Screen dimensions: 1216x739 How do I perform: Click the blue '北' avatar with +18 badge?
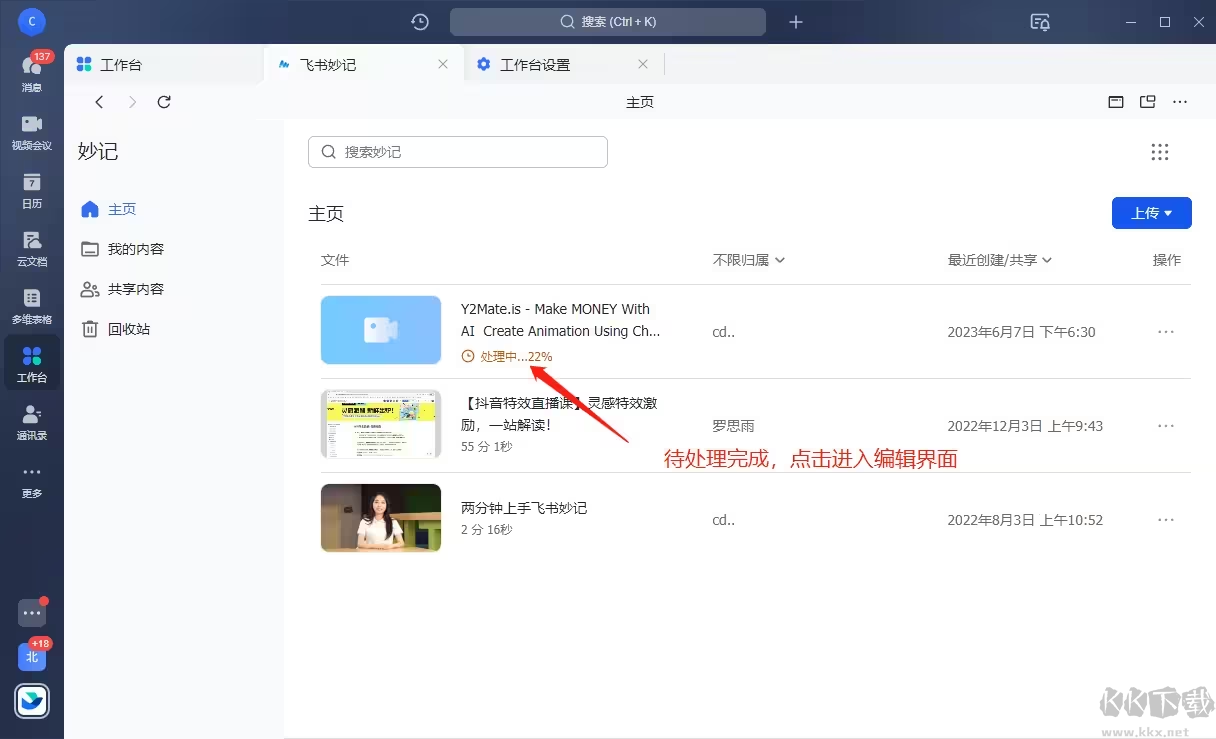(32, 656)
